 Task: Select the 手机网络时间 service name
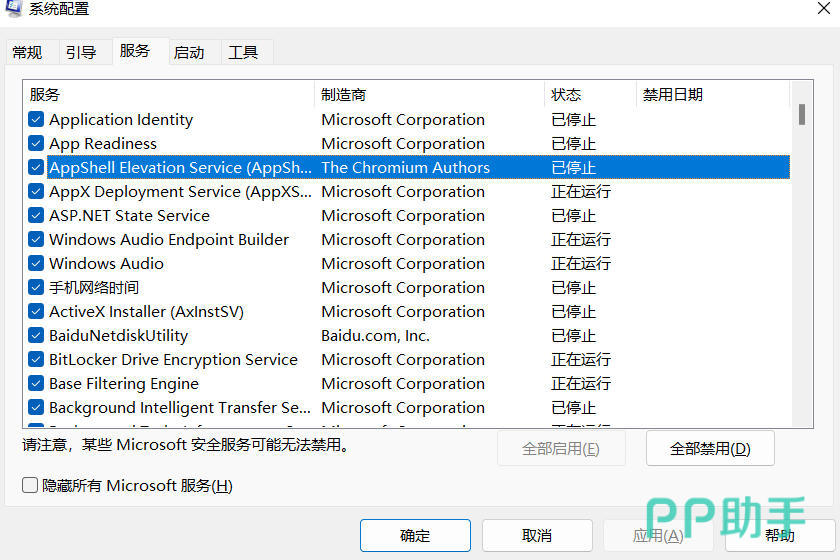click(94, 288)
